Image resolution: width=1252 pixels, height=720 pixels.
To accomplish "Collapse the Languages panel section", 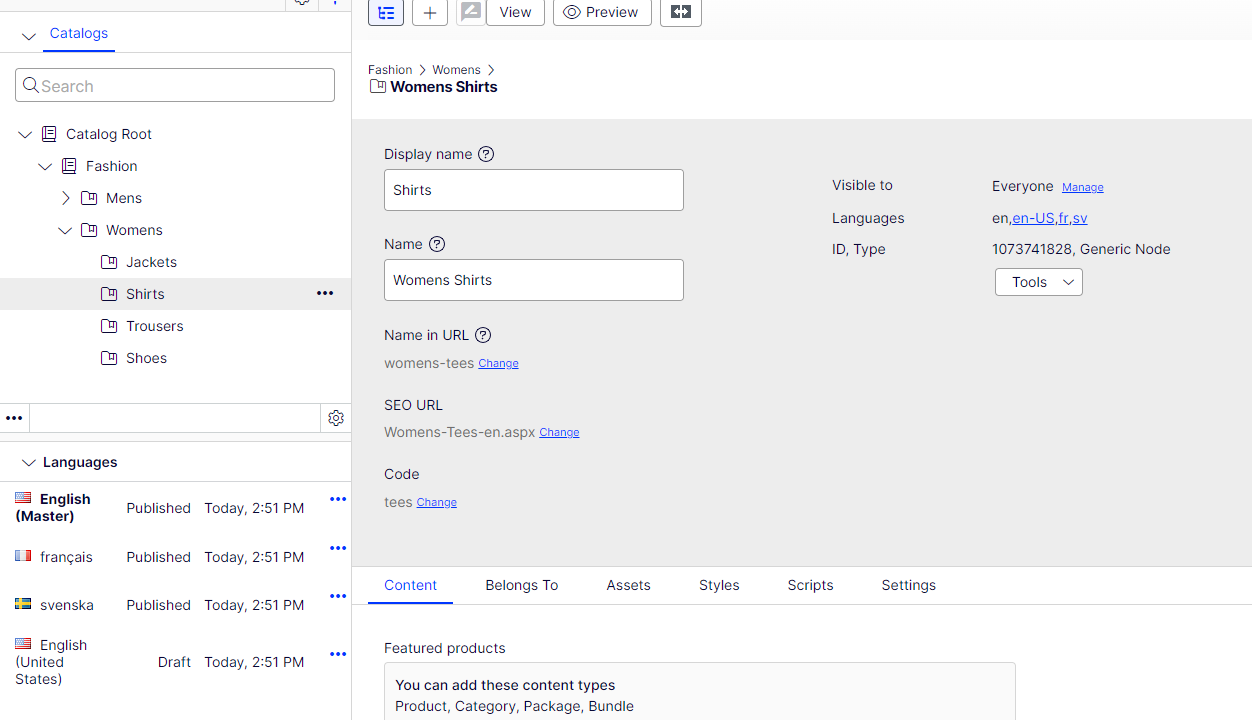I will tap(29, 462).
